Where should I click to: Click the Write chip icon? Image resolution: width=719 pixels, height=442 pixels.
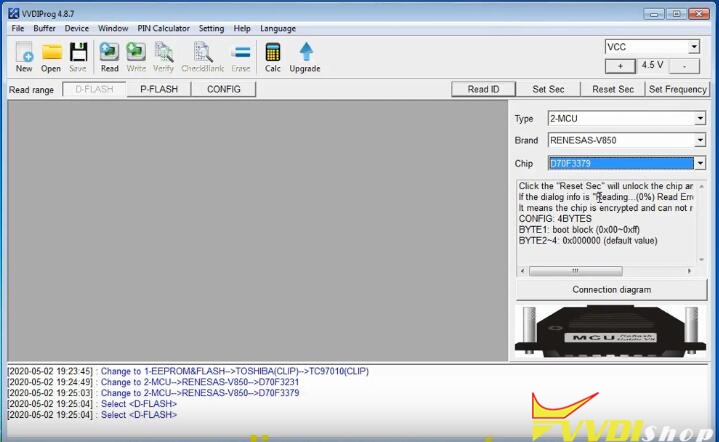point(136,57)
